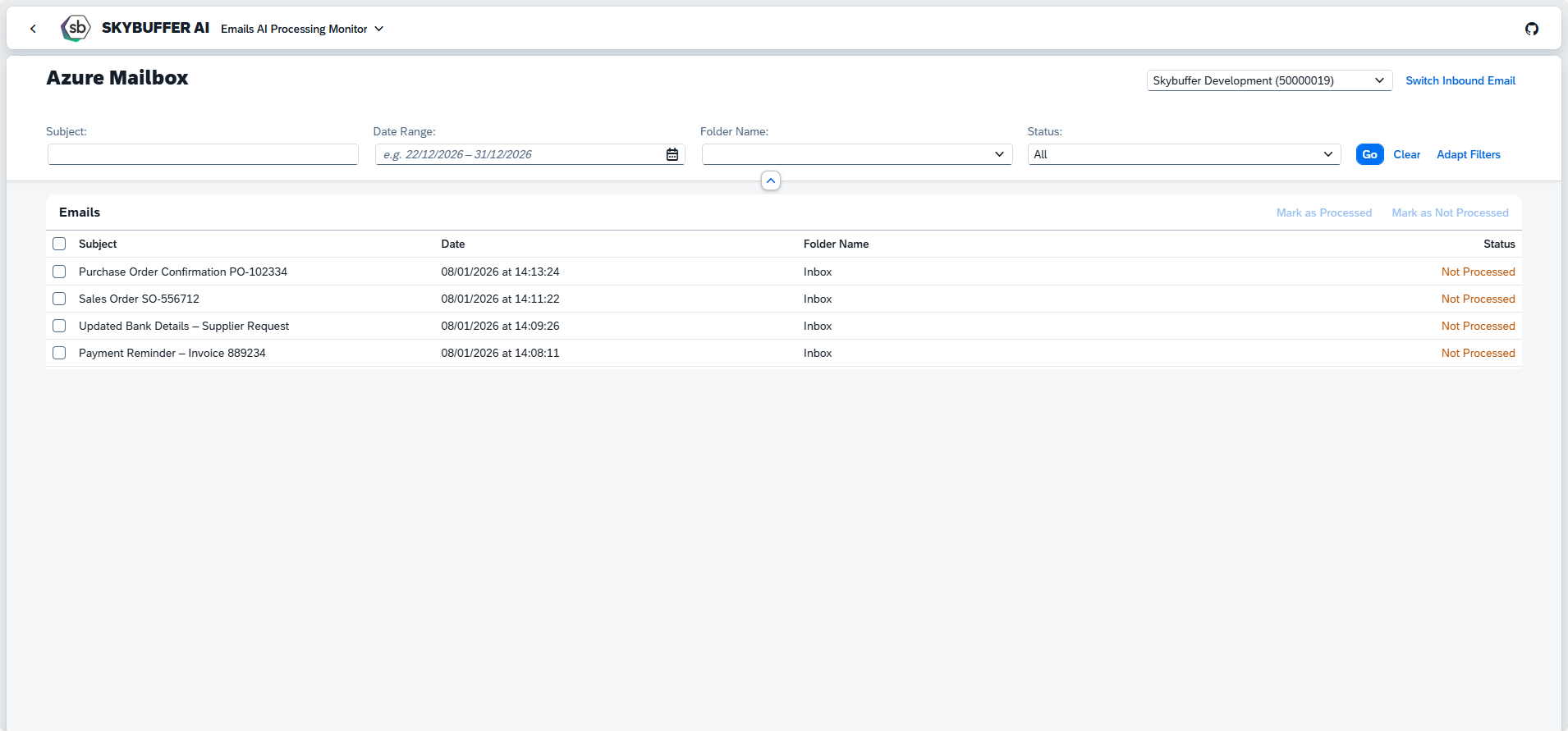The height and width of the screenshot is (731, 1568).
Task: Open the GitHub icon link
Action: 1531,29
